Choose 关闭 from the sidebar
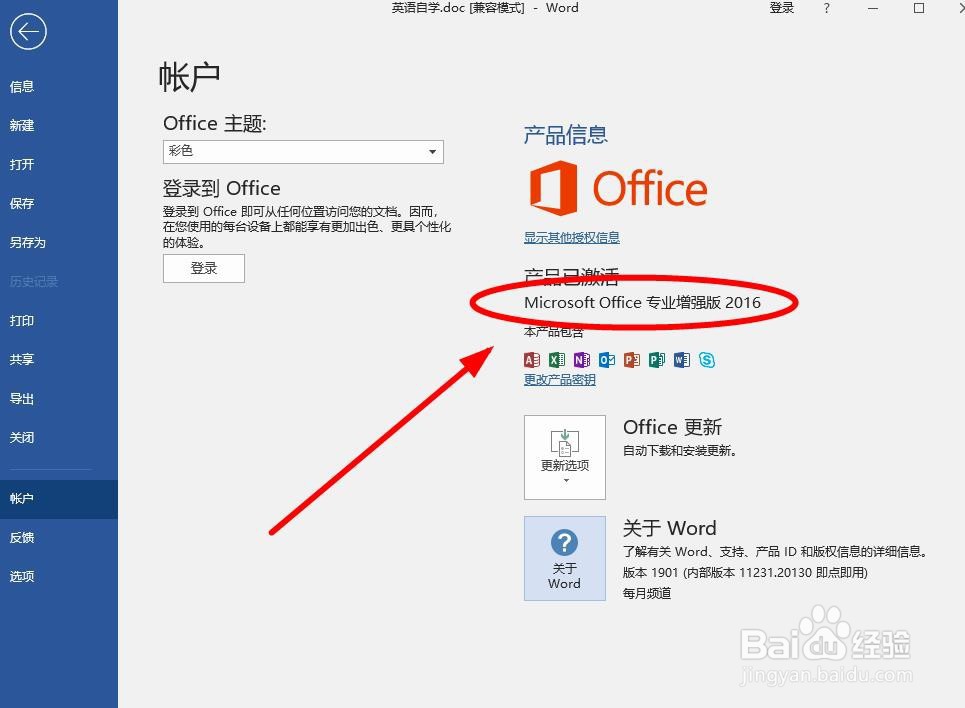This screenshot has height=708, width=965. (x=22, y=438)
